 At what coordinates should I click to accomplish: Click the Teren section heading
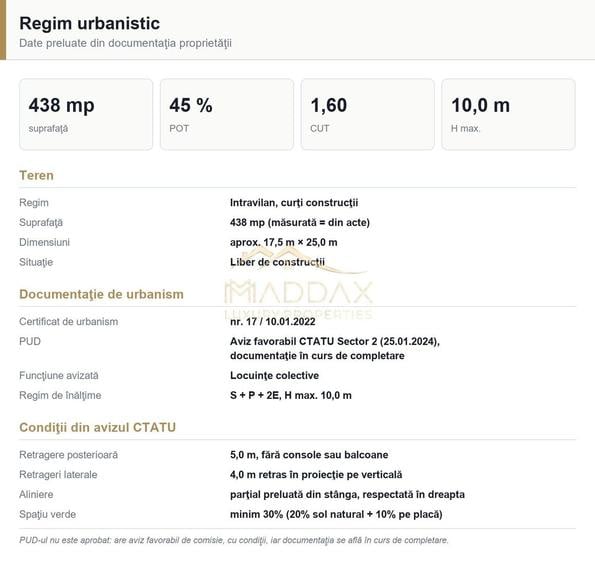[x=36, y=176]
